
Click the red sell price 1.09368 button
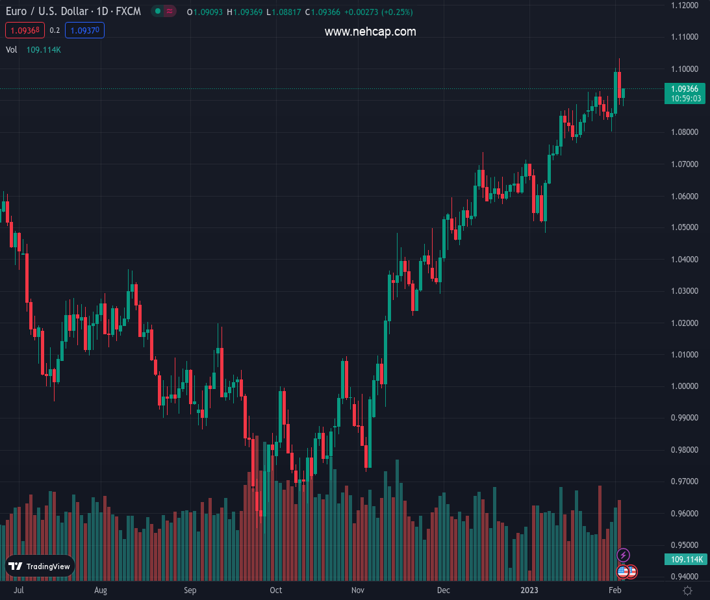coord(24,31)
